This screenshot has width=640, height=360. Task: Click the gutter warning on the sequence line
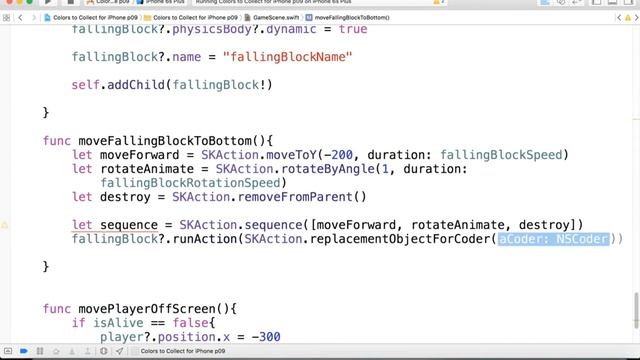[4, 225]
